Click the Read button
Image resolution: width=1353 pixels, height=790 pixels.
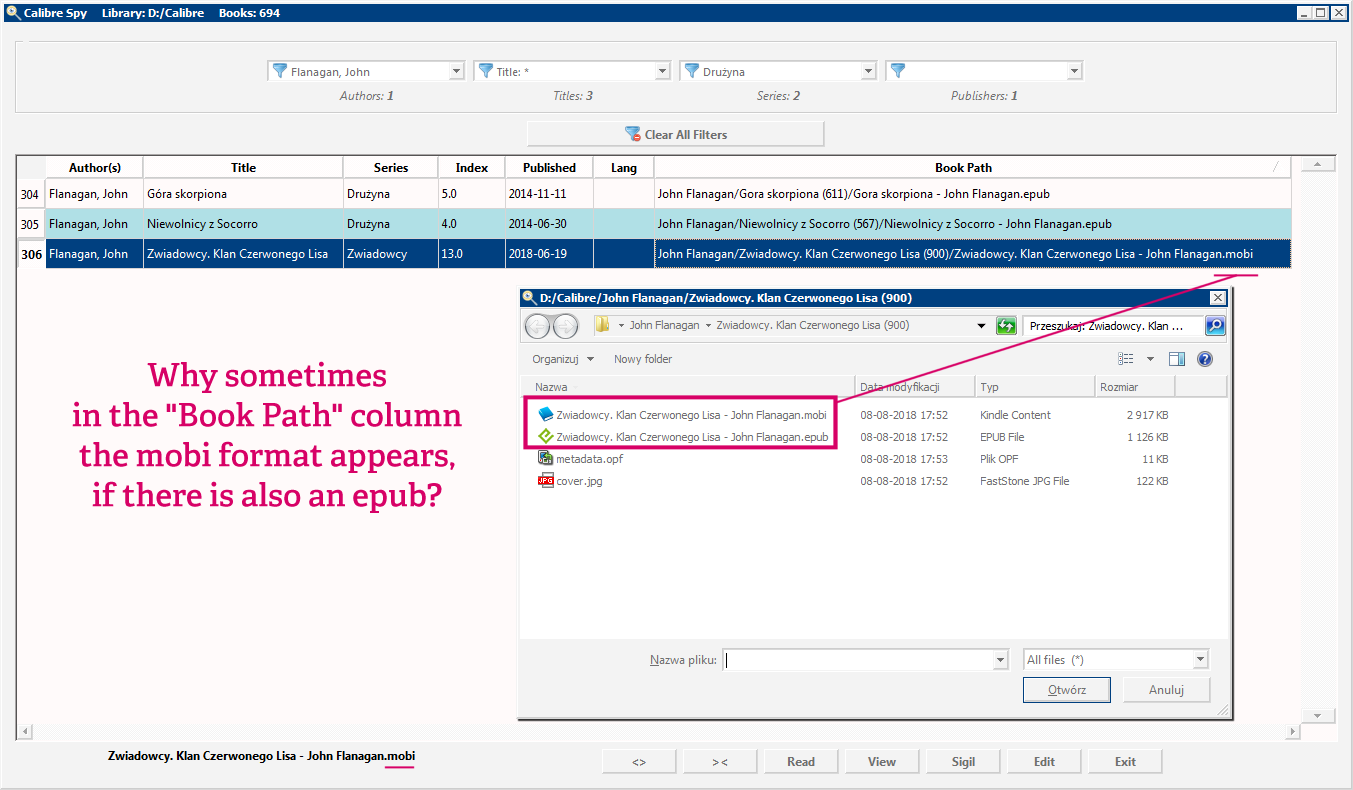[801, 761]
